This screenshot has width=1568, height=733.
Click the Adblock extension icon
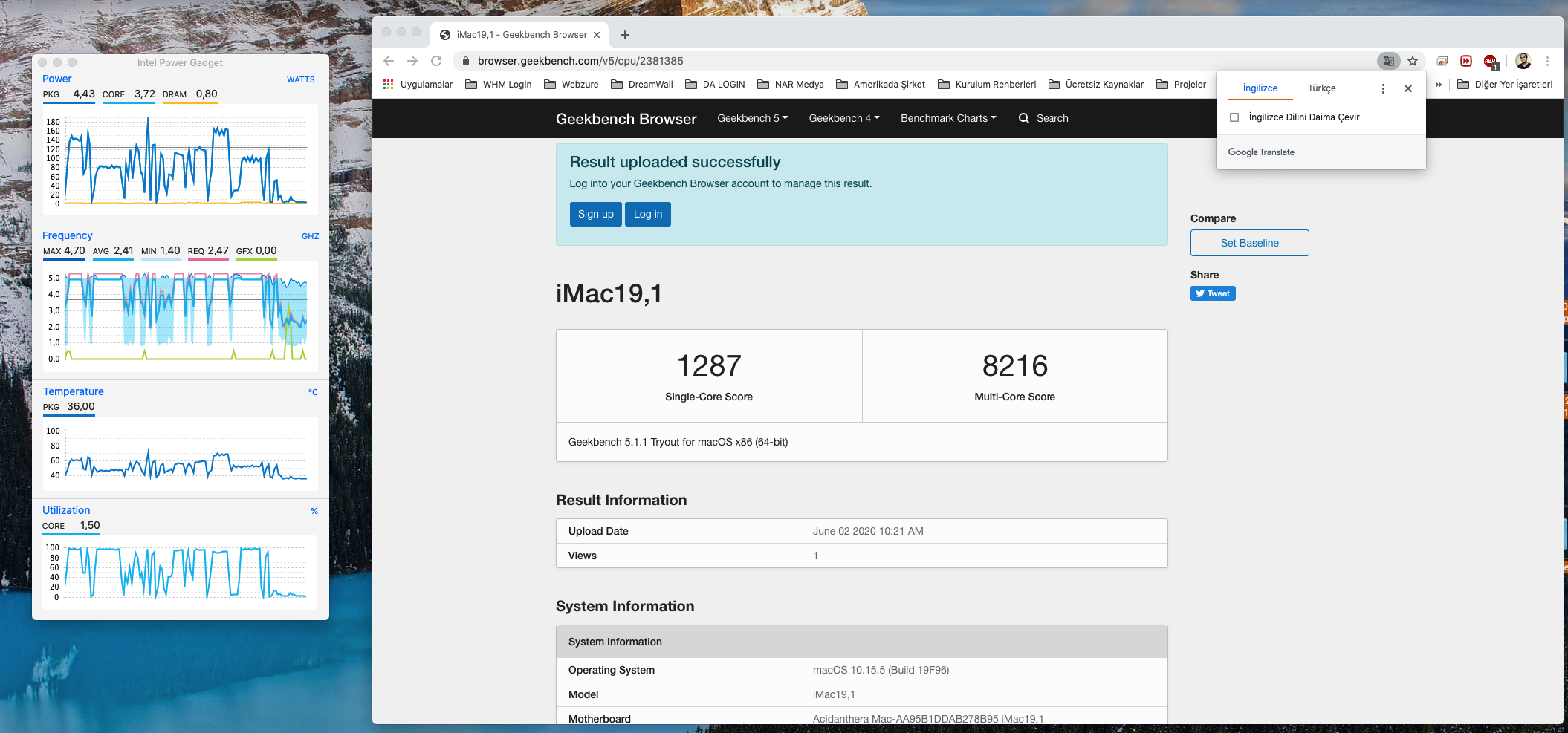(x=1490, y=61)
